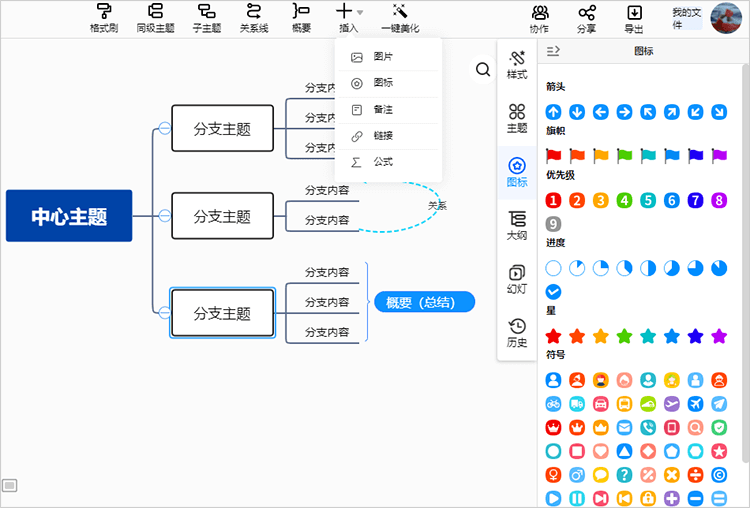750x508 pixels.
Task: Click the icon panel vertical scrollbar
Action: click(x=746, y=263)
